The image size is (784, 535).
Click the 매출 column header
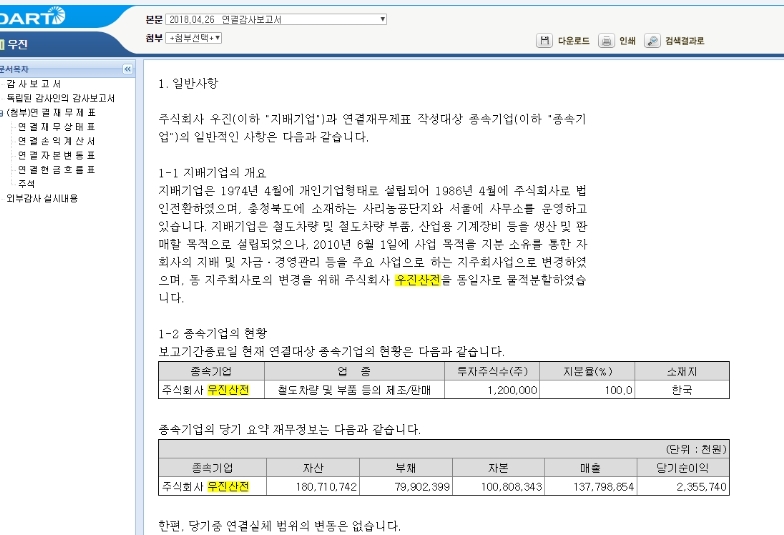(590, 468)
